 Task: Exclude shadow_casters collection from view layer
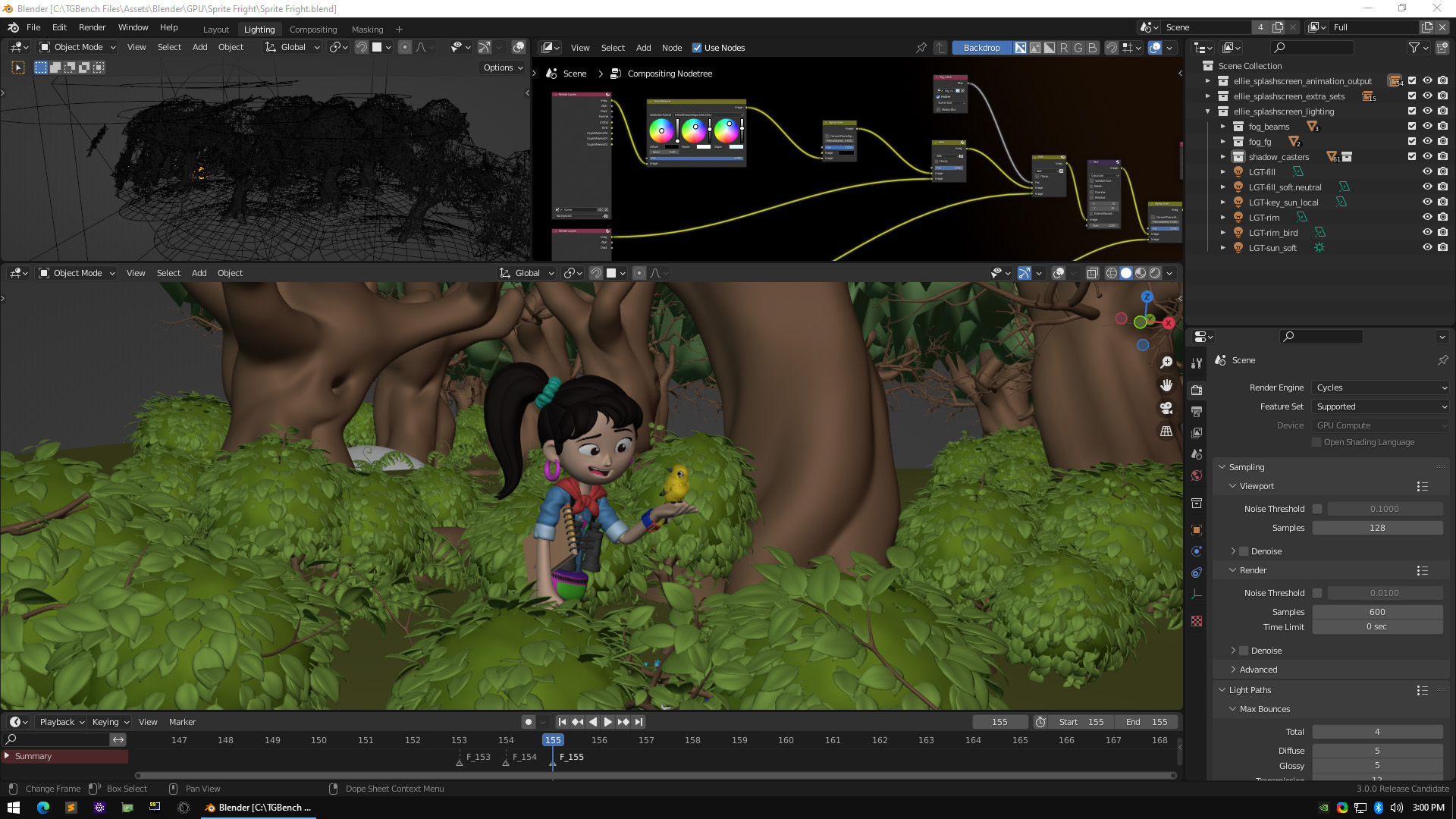[x=1412, y=157]
